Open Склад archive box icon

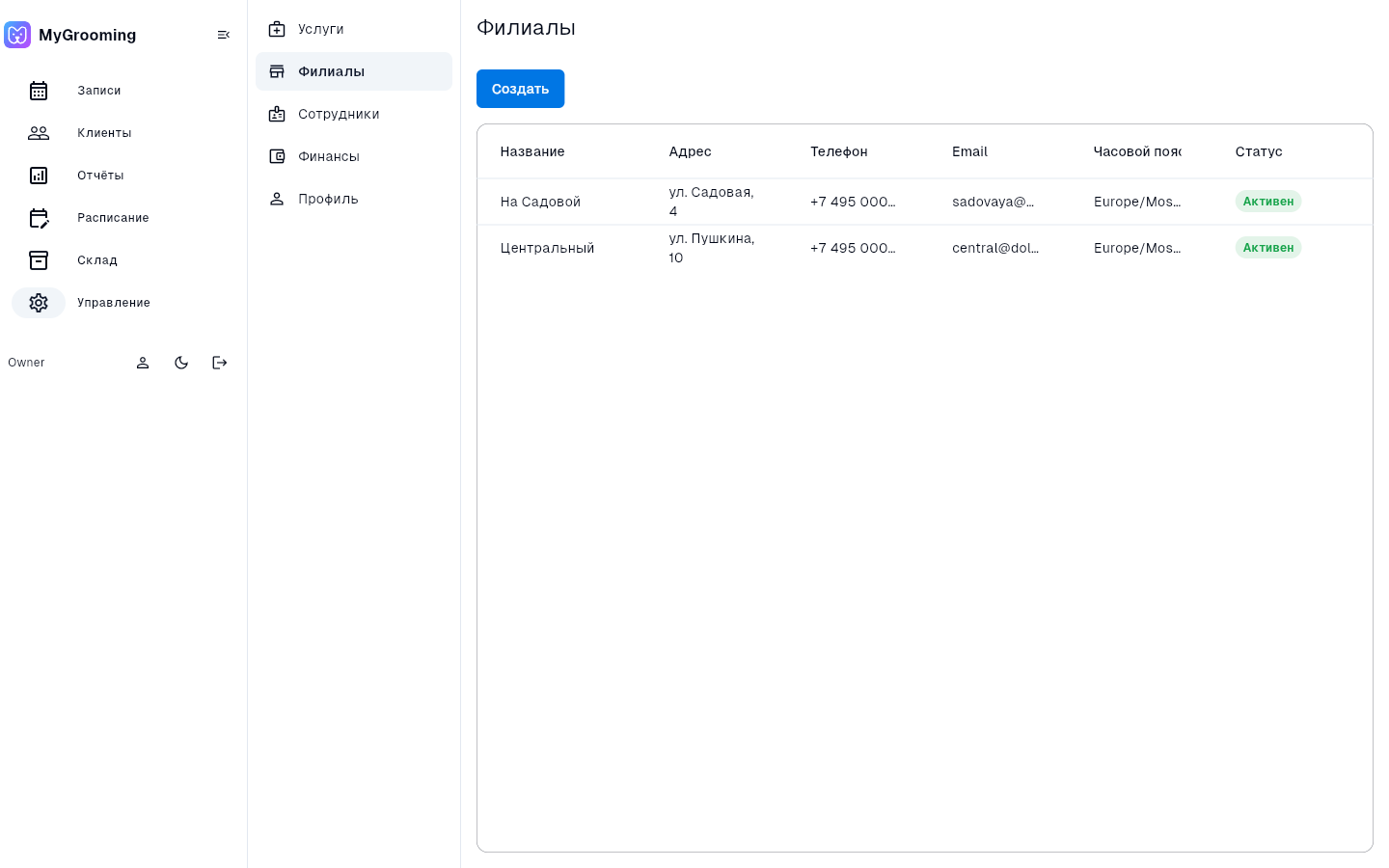pyautogui.click(x=39, y=260)
